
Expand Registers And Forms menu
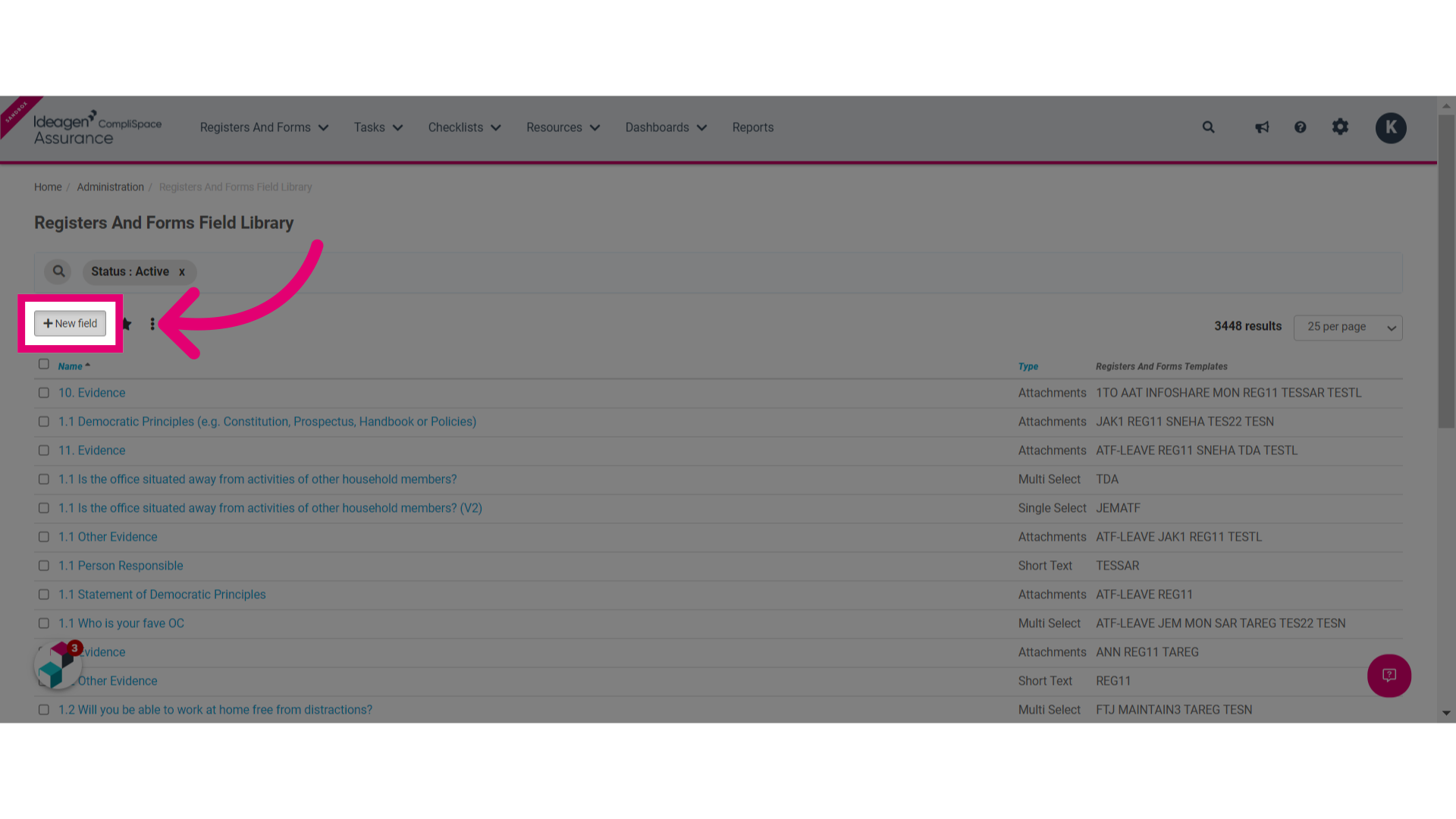click(264, 127)
